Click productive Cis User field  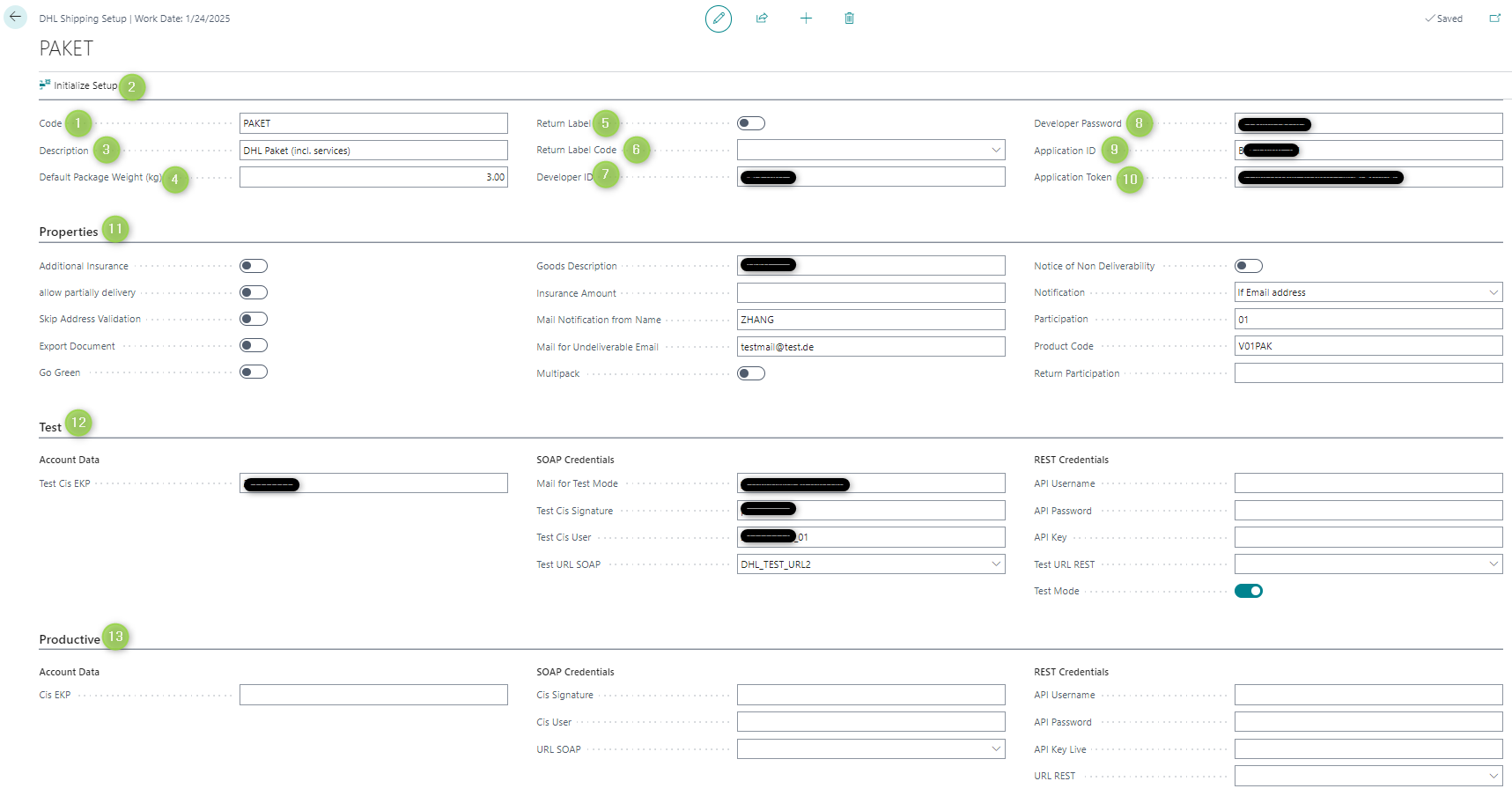click(x=871, y=722)
